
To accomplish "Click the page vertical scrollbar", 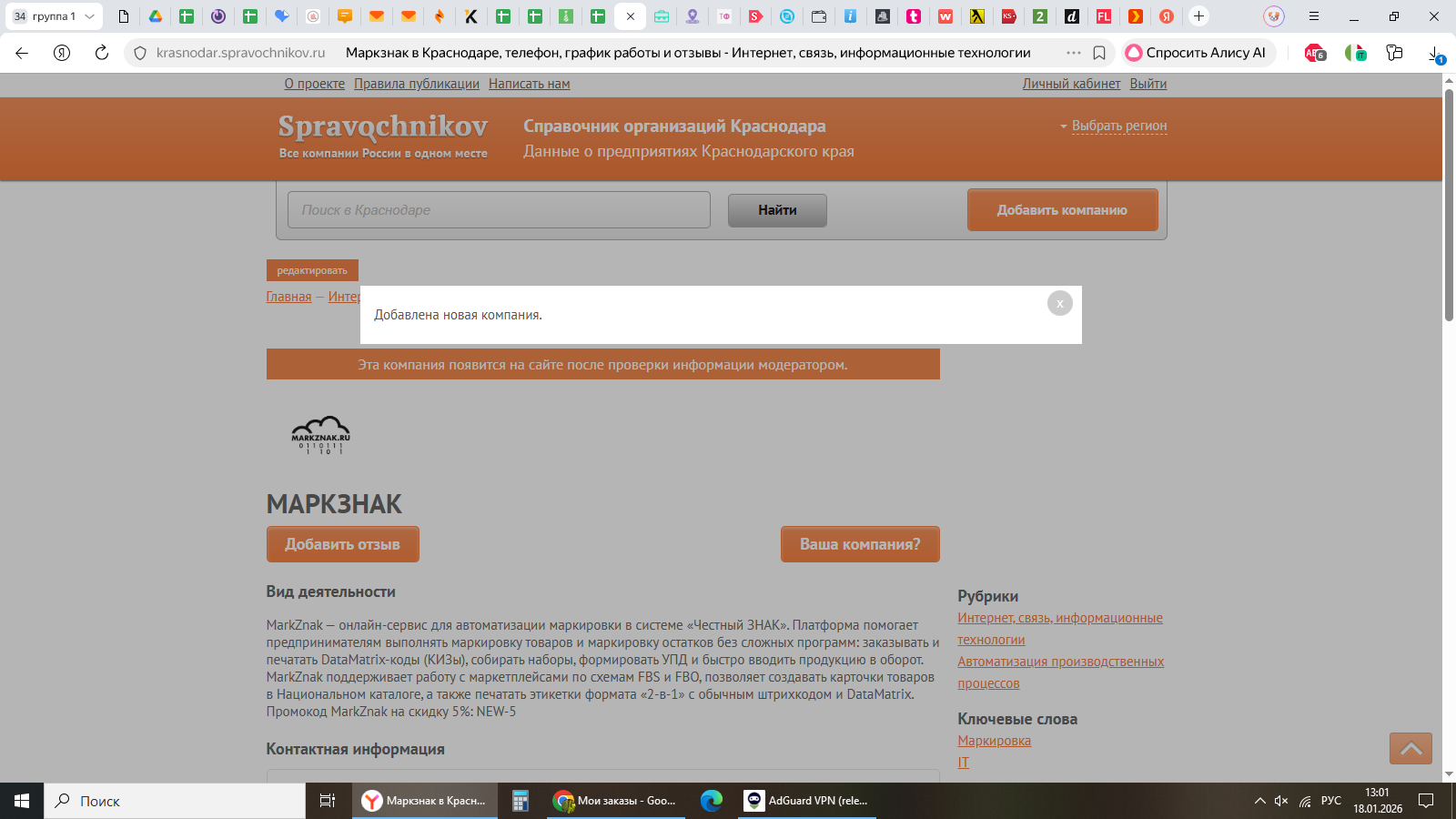I will point(1449,206).
